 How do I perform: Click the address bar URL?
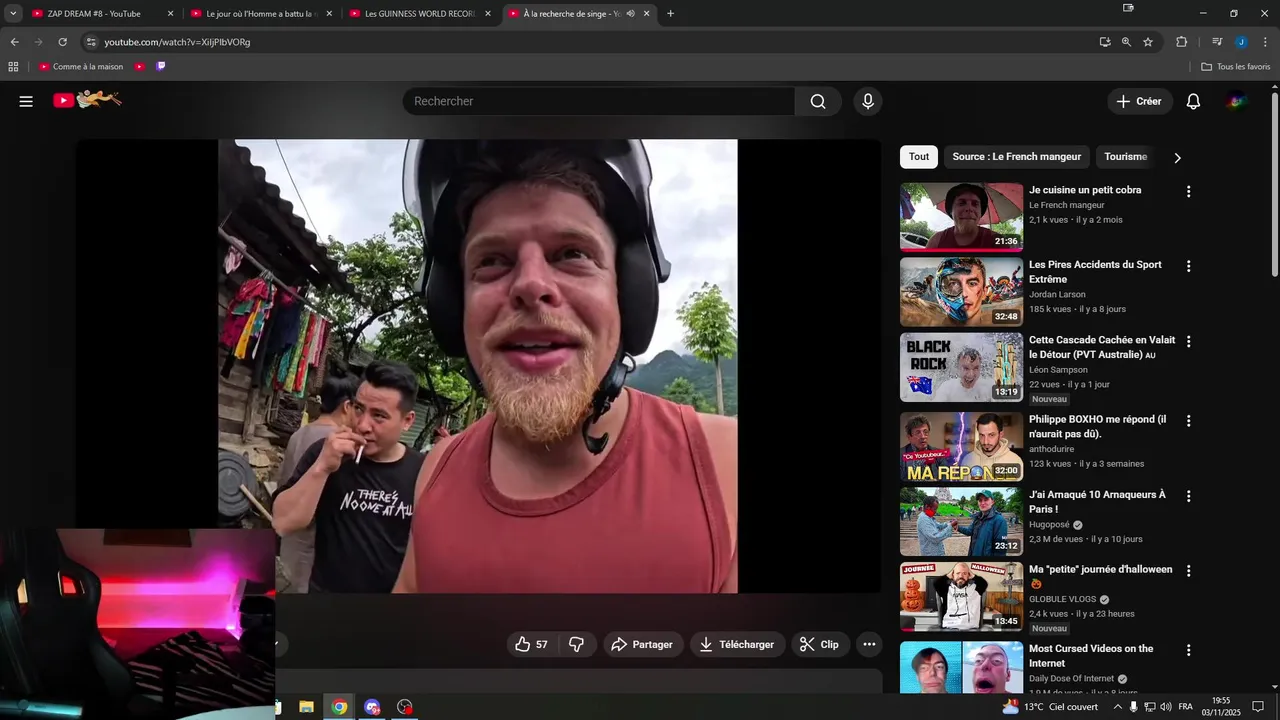click(177, 42)
